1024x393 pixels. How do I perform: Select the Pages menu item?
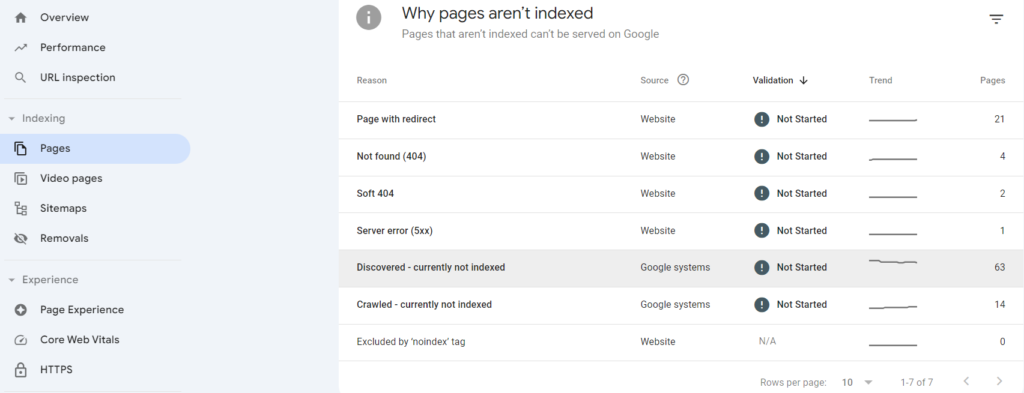[x=95, y=149]
